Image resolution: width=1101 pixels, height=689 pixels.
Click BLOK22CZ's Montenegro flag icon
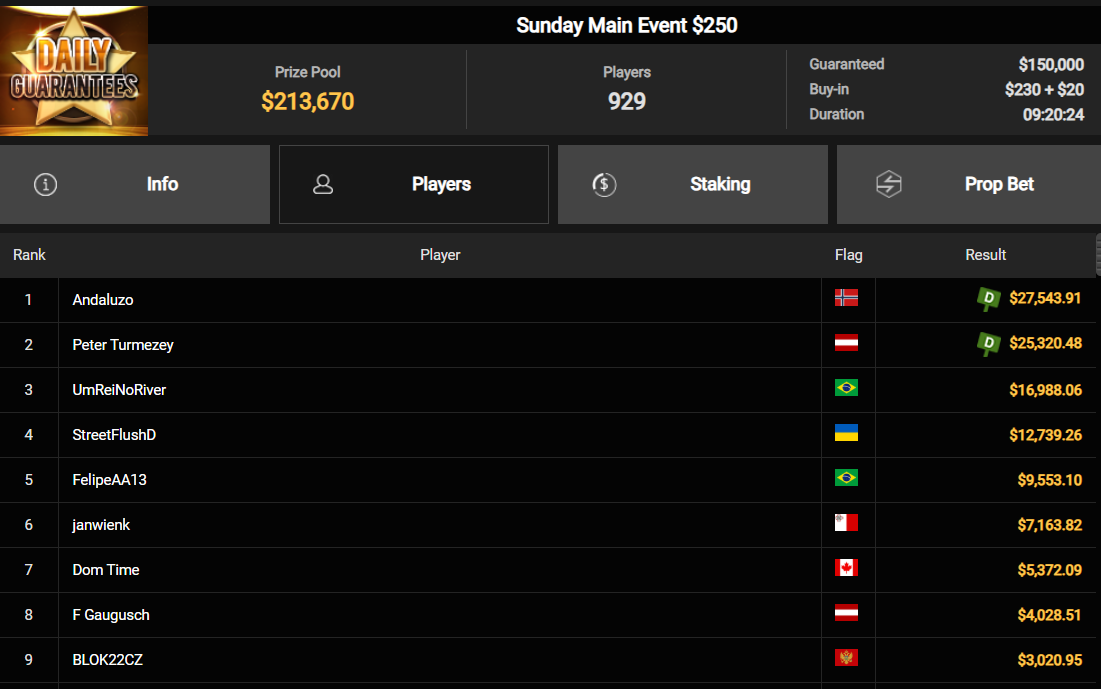click(846, 658)
